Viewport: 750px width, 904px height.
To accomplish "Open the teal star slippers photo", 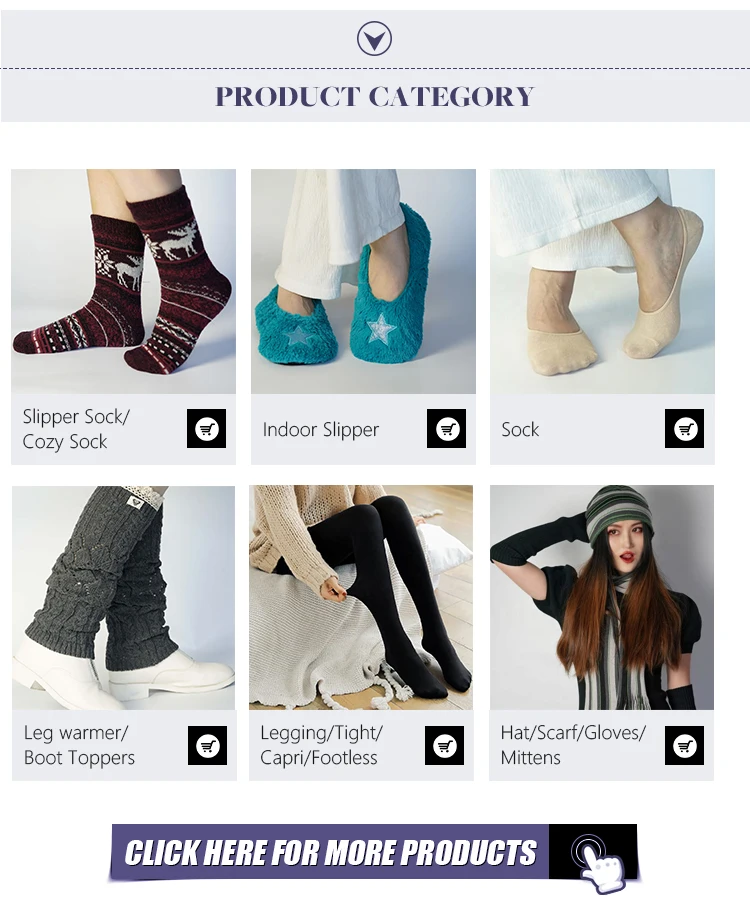I will tap(363, 281).
